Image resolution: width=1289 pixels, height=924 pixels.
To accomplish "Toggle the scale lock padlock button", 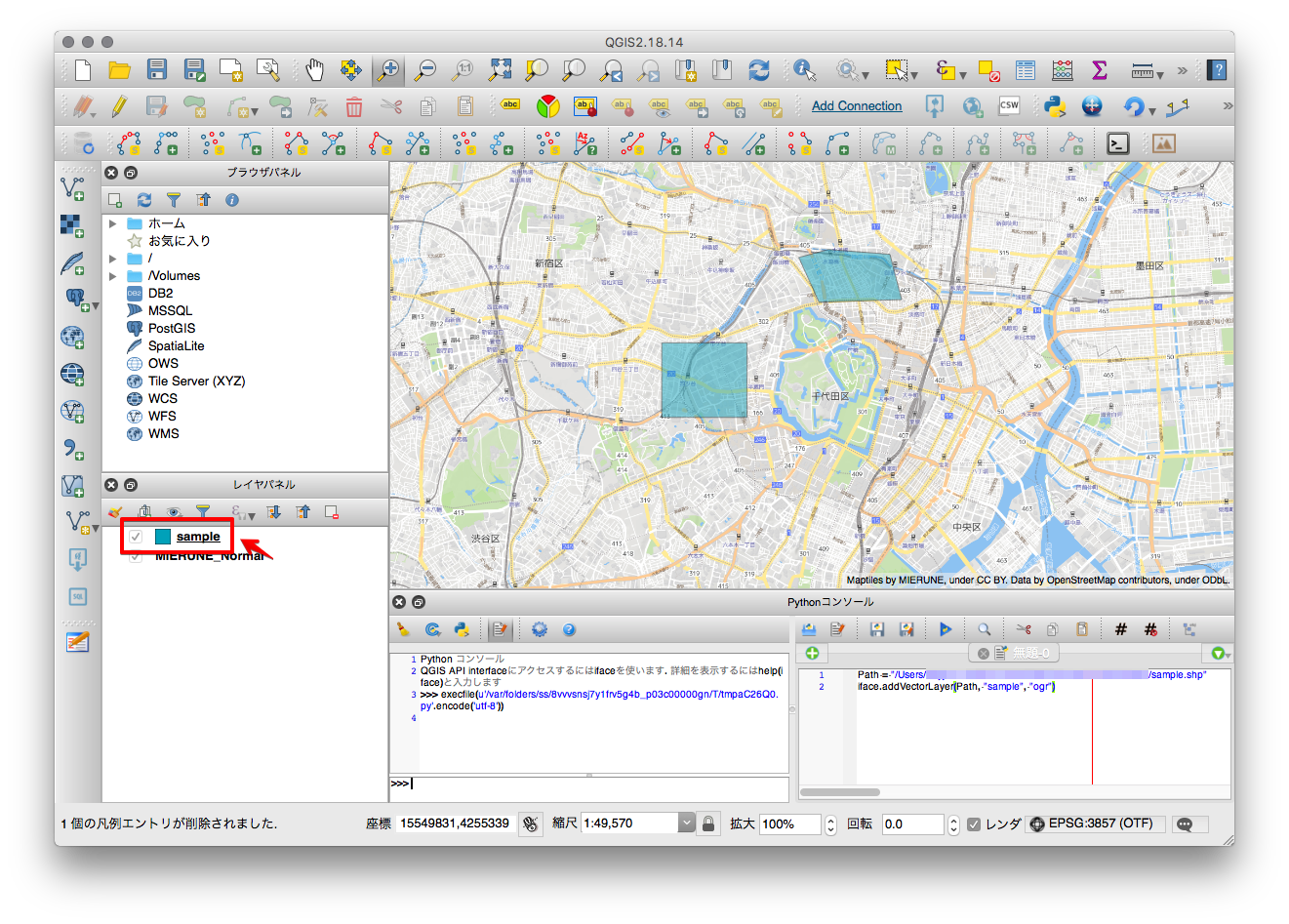I will [x=709, y=824].
